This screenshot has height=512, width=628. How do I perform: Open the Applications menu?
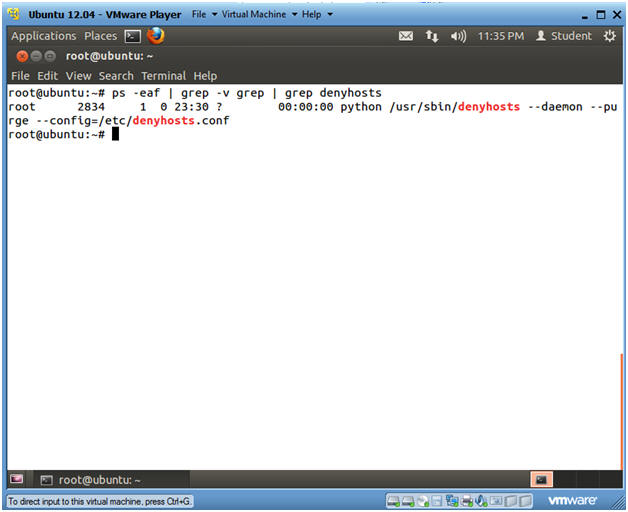44,36
